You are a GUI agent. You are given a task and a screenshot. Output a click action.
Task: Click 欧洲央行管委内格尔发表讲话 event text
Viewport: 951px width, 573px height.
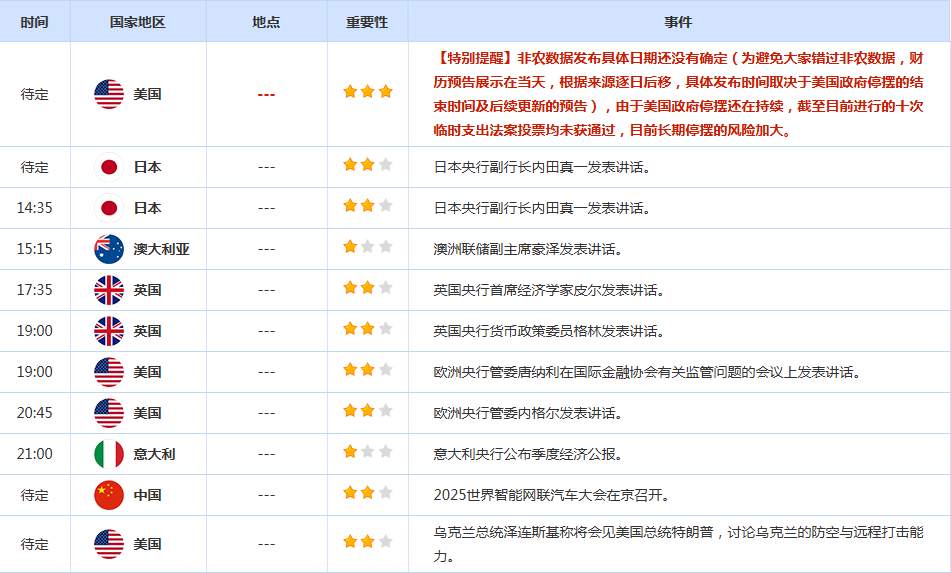[528, 413]
